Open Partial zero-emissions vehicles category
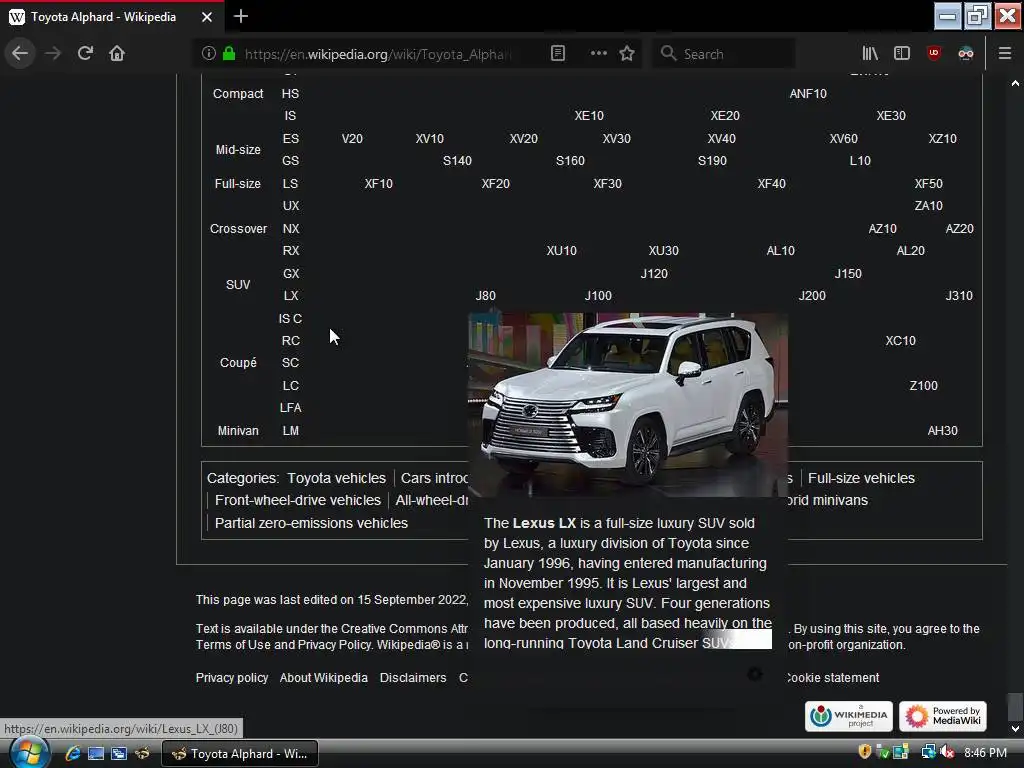 312,523
